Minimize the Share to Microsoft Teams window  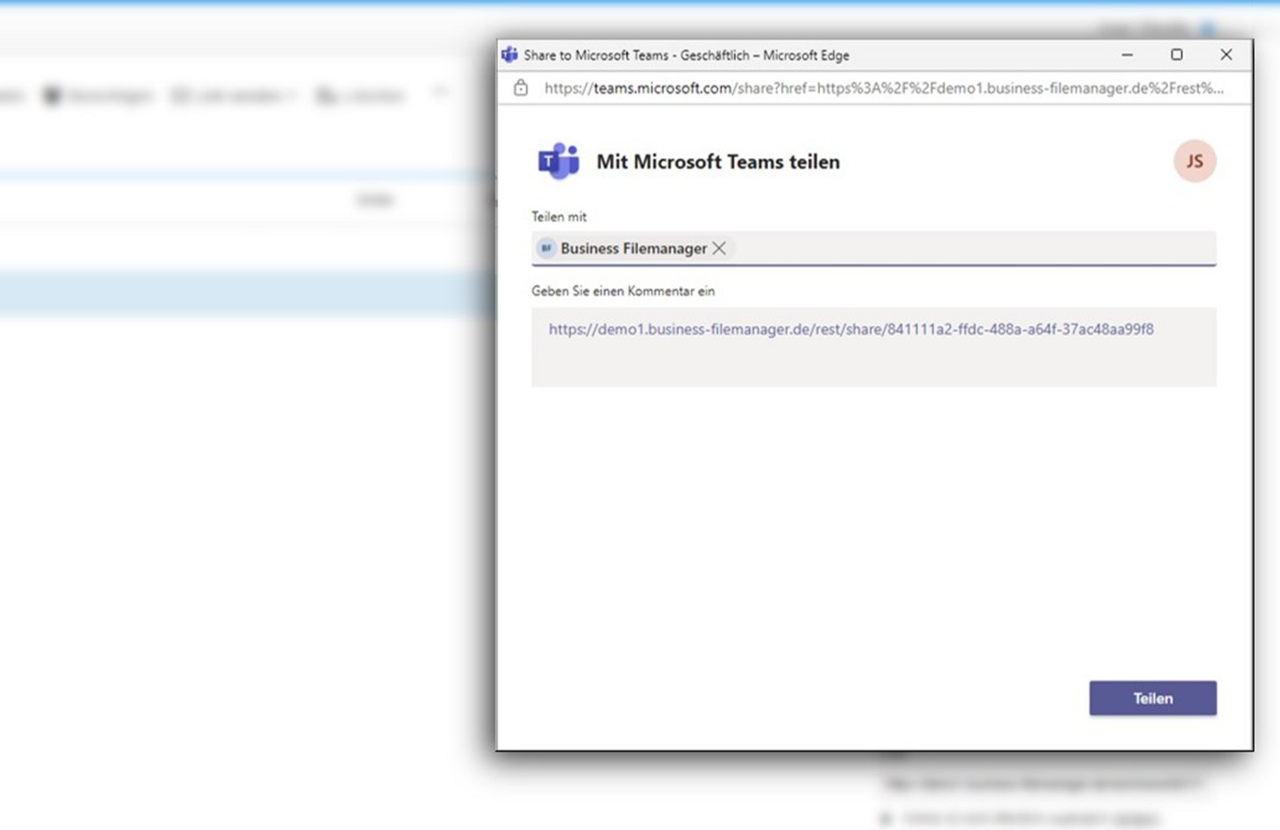coord(1128,55)
